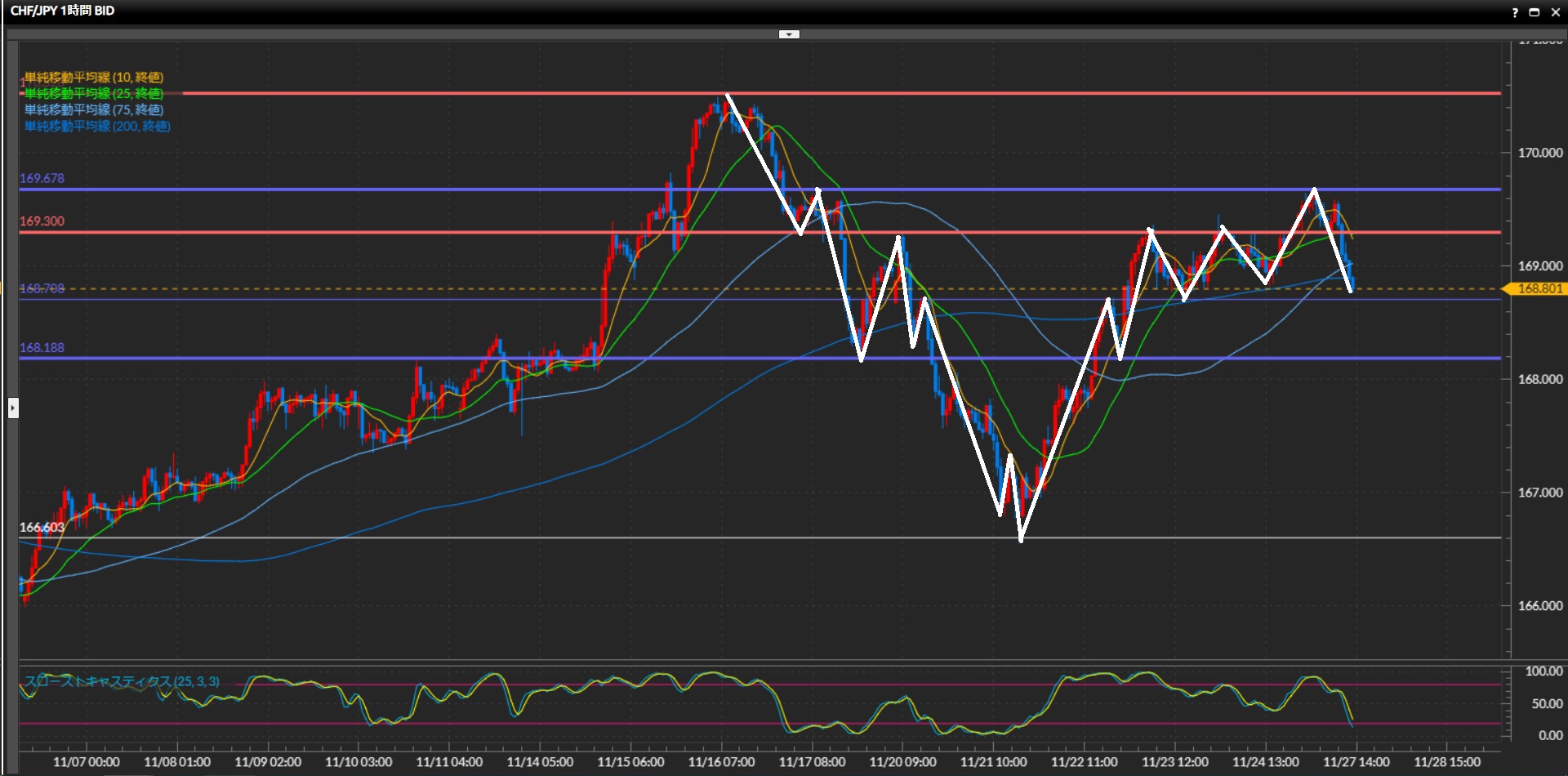The width and height of the screenshot is (1568, 776).
Task: Click the 75-period moving average label
Action: (94, 110)
